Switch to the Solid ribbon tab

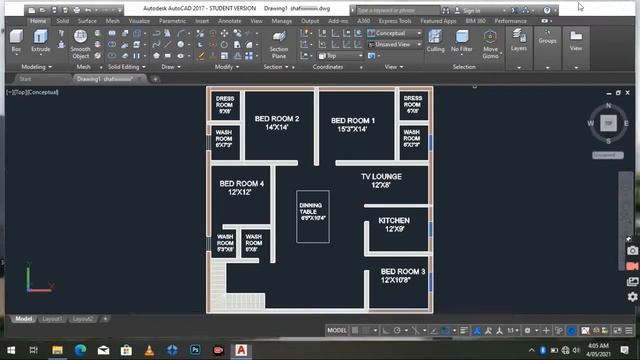62,21
